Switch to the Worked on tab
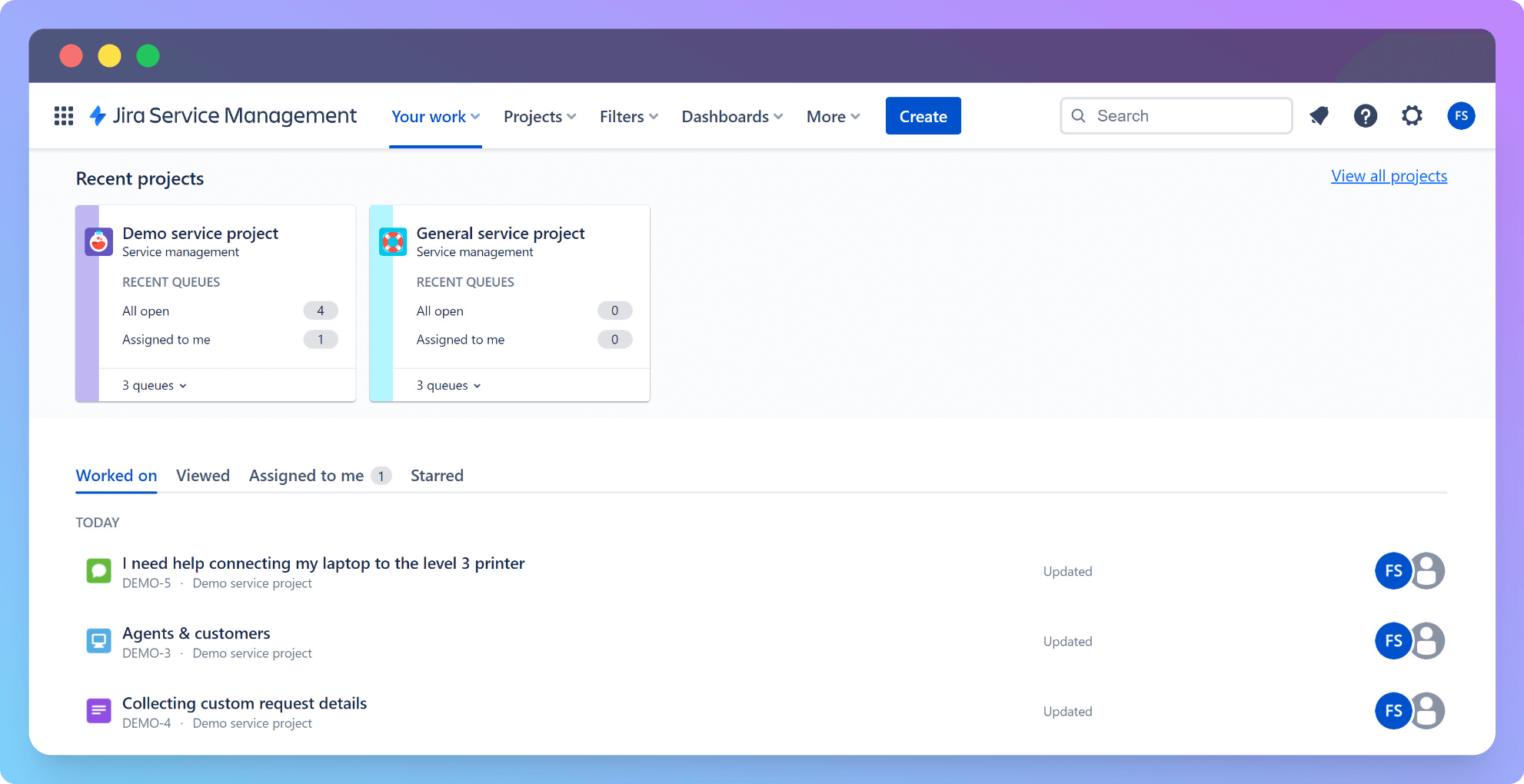1524x784 pixels. pyautogui.click(x=116, y=476)
